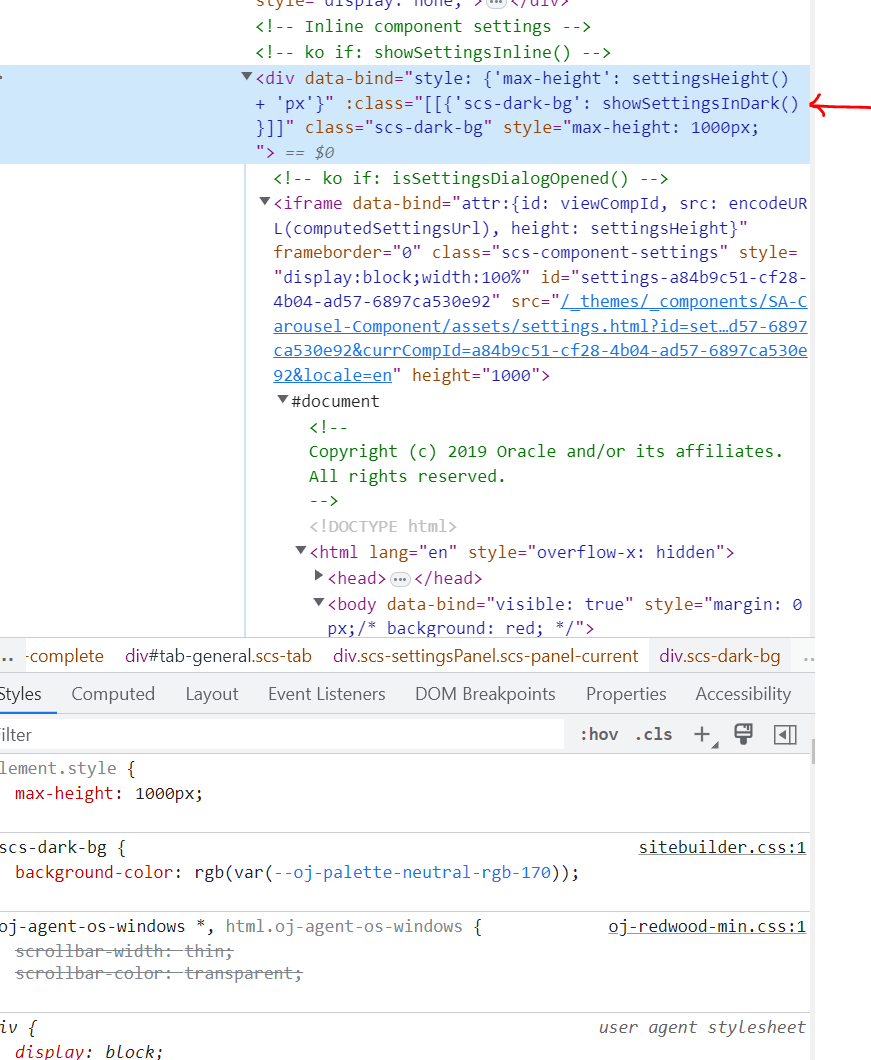Screen dimensions: 871x1060
Task: Toggle the computed styles sidebar icon
Action: [785, 734]
